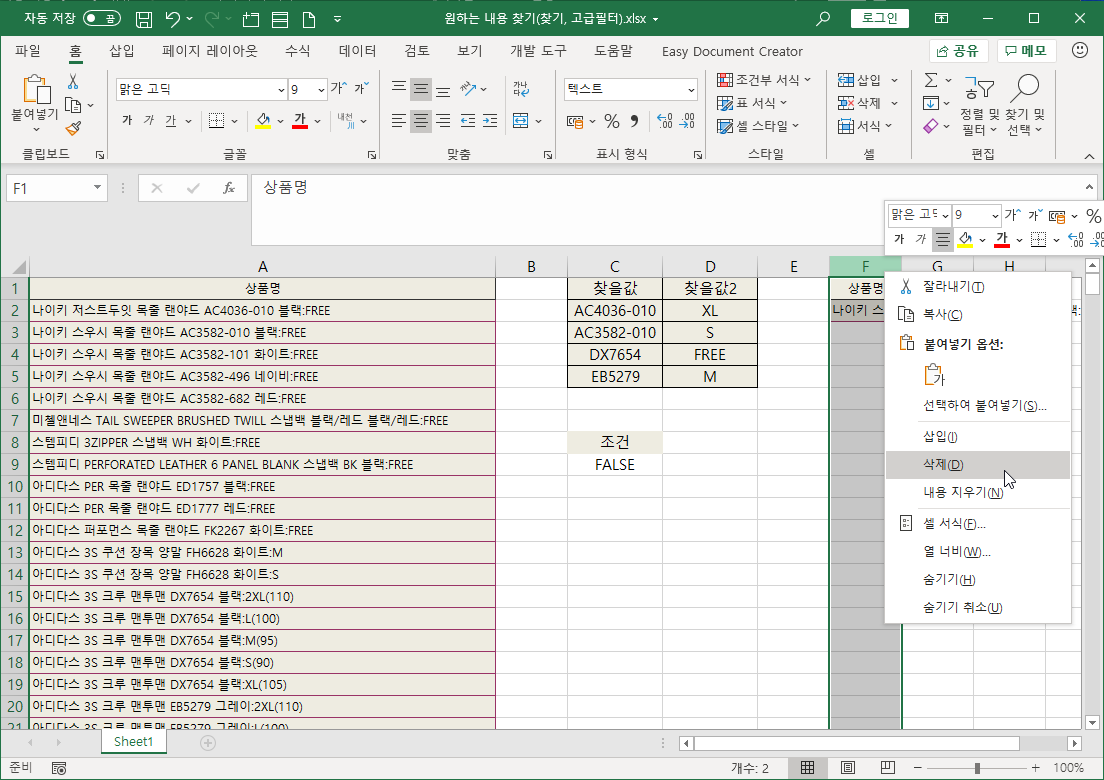Click the Orientation text angle icon
Image resolution: width=1104 pixels, height=780 pixels.
point(468,89)
